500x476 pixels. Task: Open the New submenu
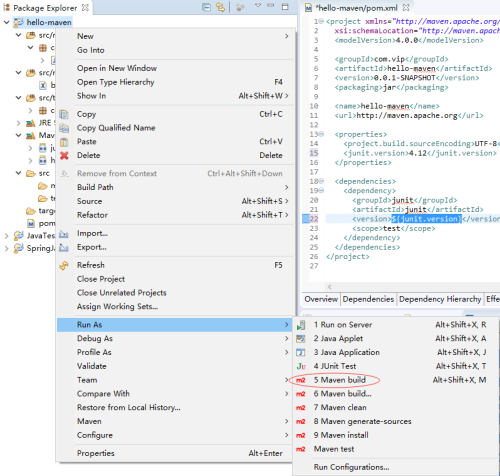tap(175, 36)
